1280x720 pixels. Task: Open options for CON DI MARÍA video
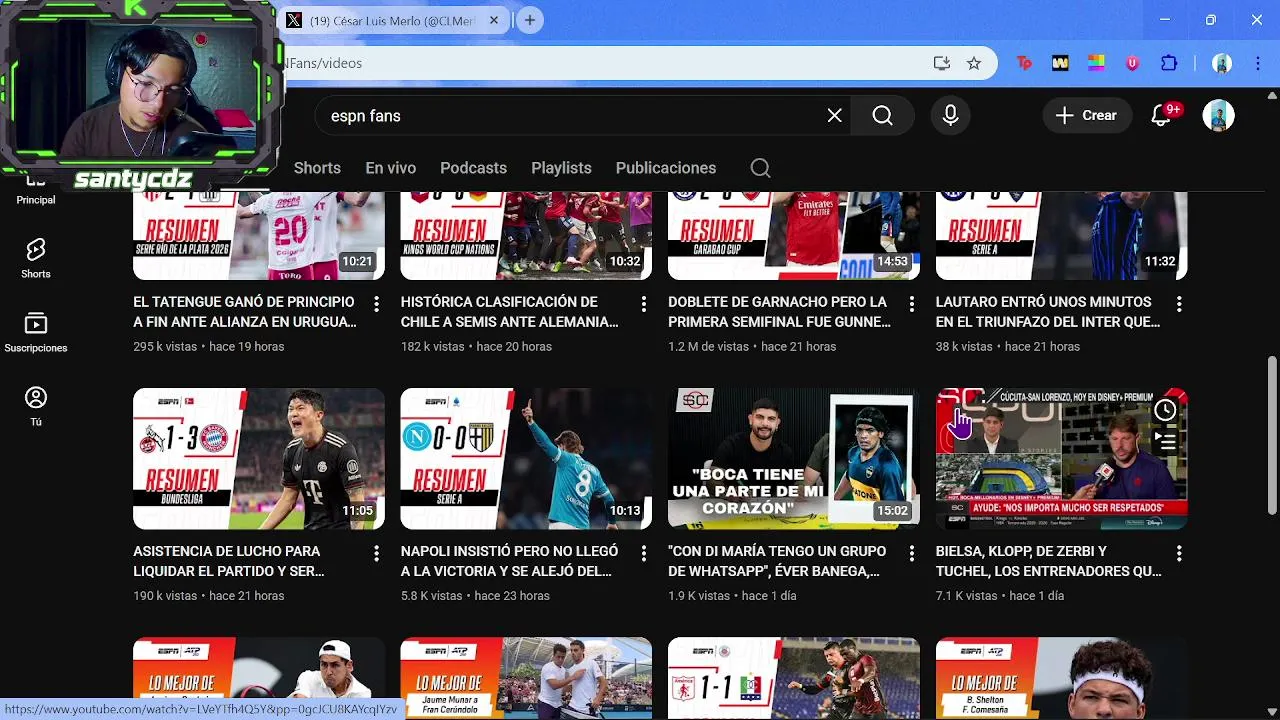click(x=911, y=553)
